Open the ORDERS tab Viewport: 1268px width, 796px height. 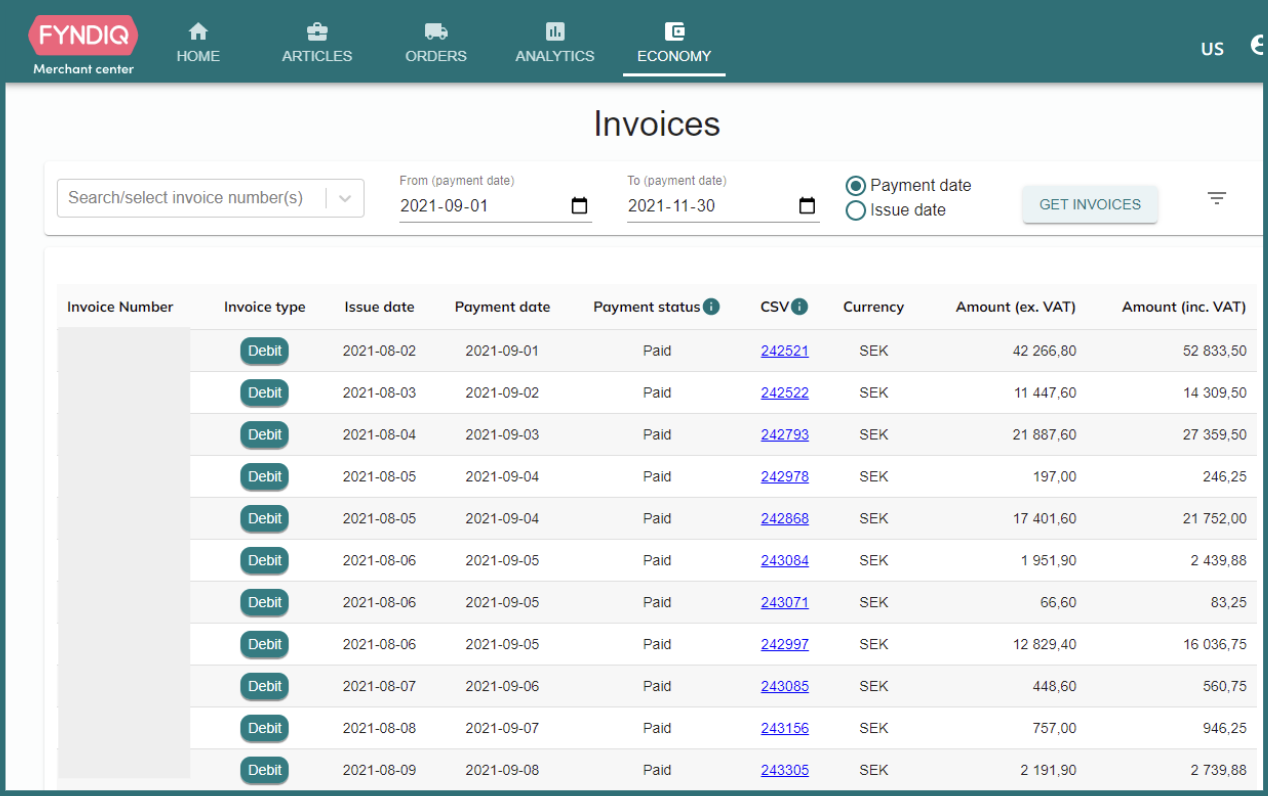436,44
